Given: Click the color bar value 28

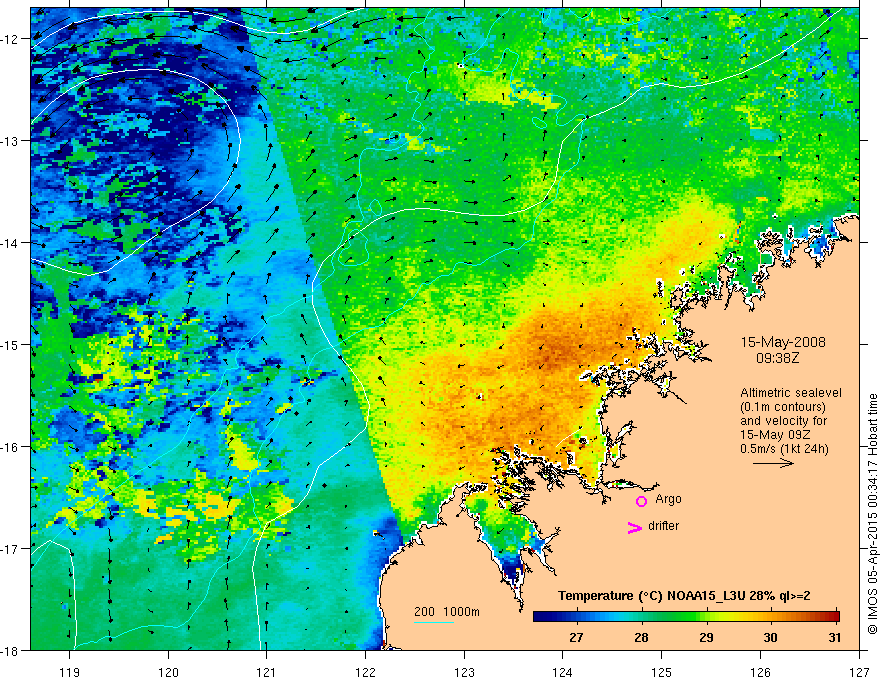Looking at the screenshot, I should [x=641, y=637].
